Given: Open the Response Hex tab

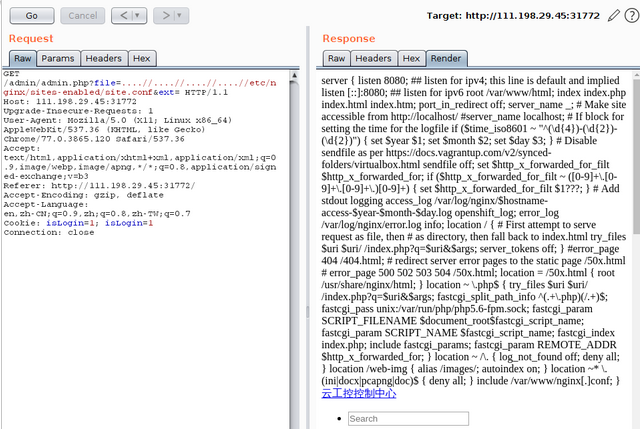Looking at the screenshot, I should point(411,58).
